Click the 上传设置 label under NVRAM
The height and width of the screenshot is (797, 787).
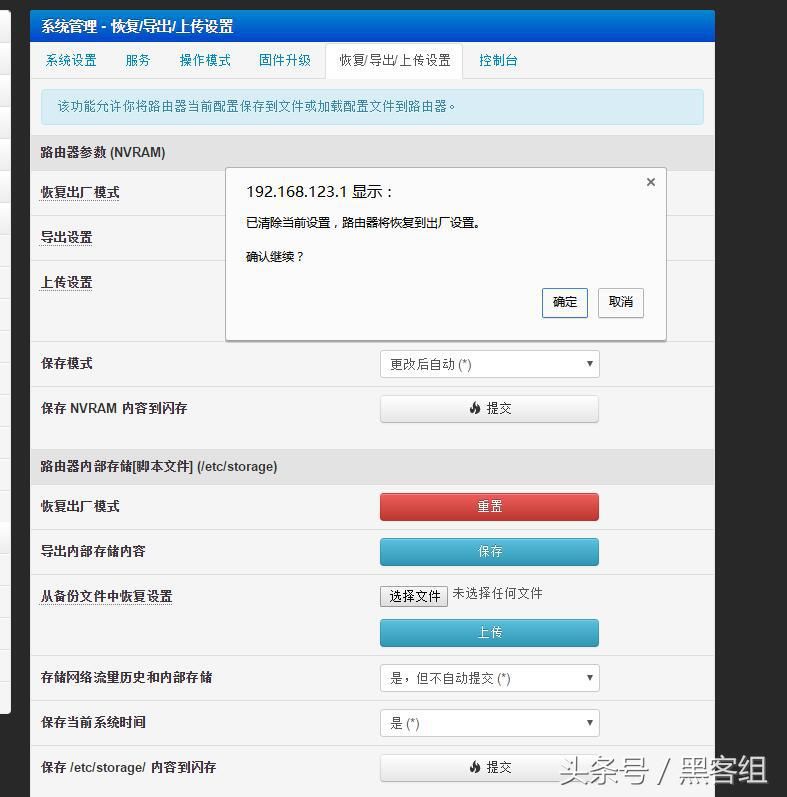pos(67,282)
